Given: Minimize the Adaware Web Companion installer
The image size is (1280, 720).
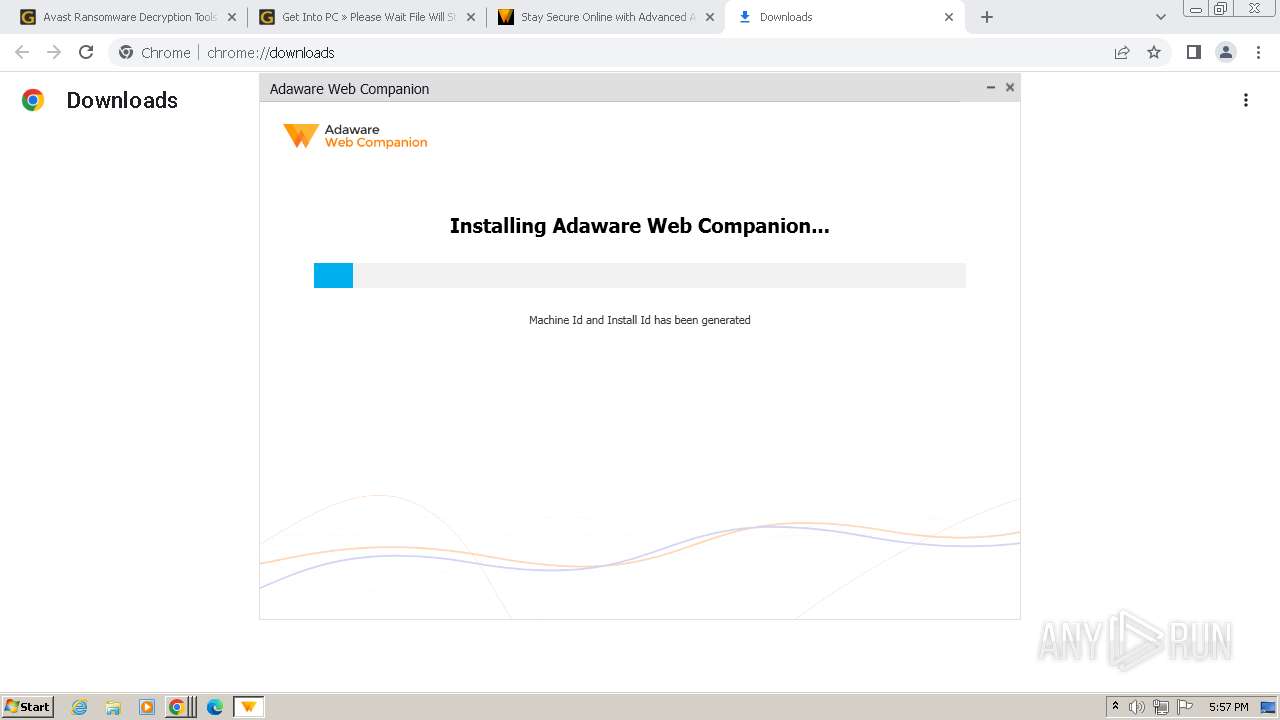Looking at the screenshot, I should pyautogui.click(x=991, y=87).
